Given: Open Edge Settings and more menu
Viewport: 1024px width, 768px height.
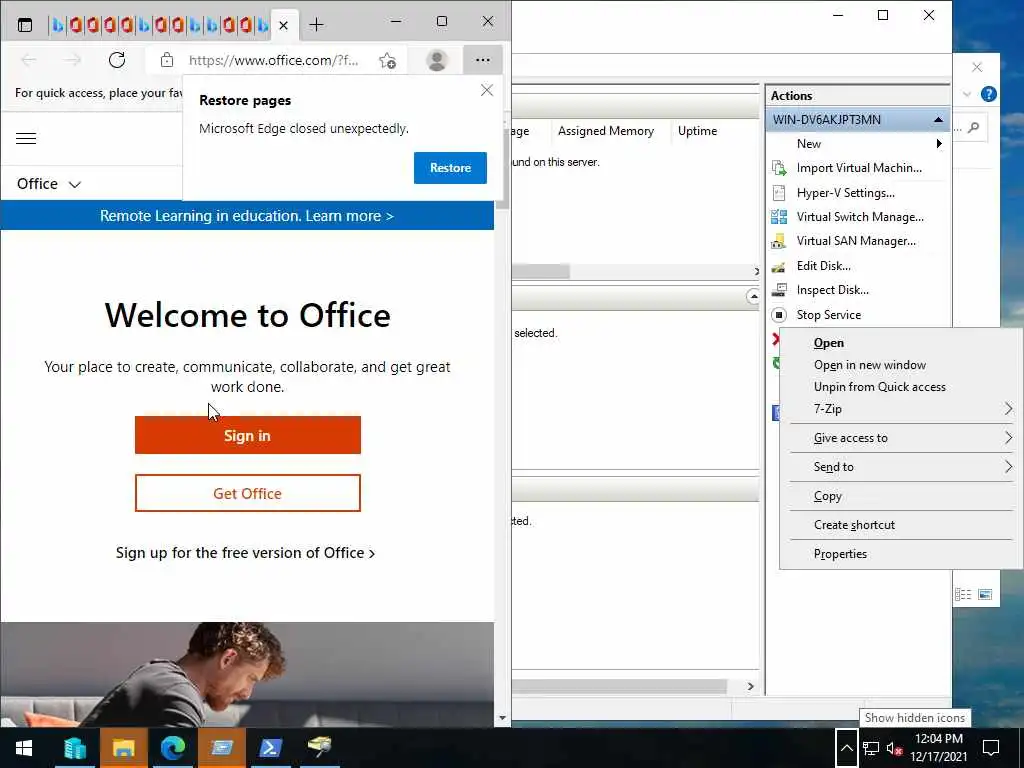Looking at the screenshot, I should click(x=483, y=60).
